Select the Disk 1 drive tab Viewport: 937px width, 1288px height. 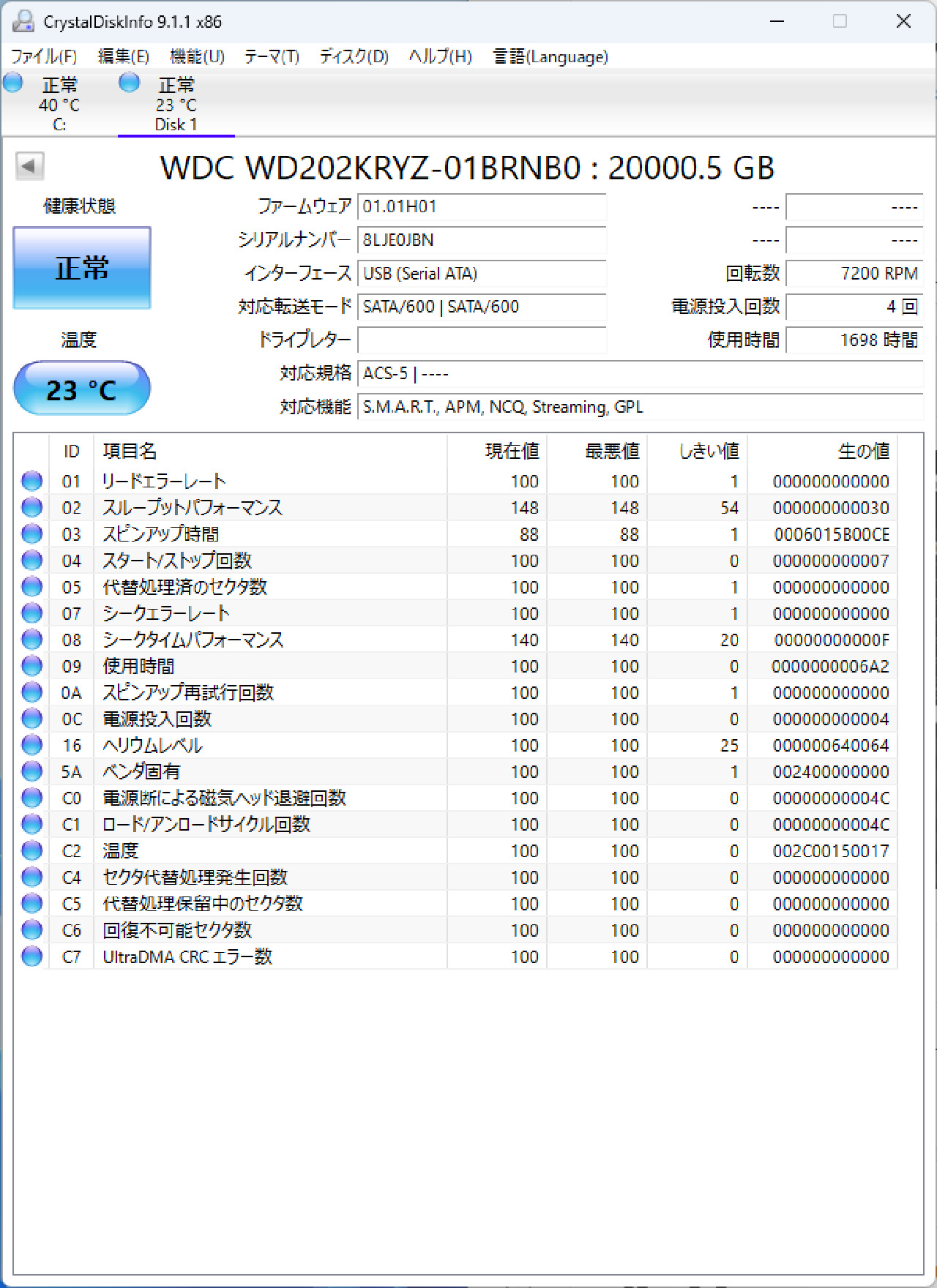(176, 103)
